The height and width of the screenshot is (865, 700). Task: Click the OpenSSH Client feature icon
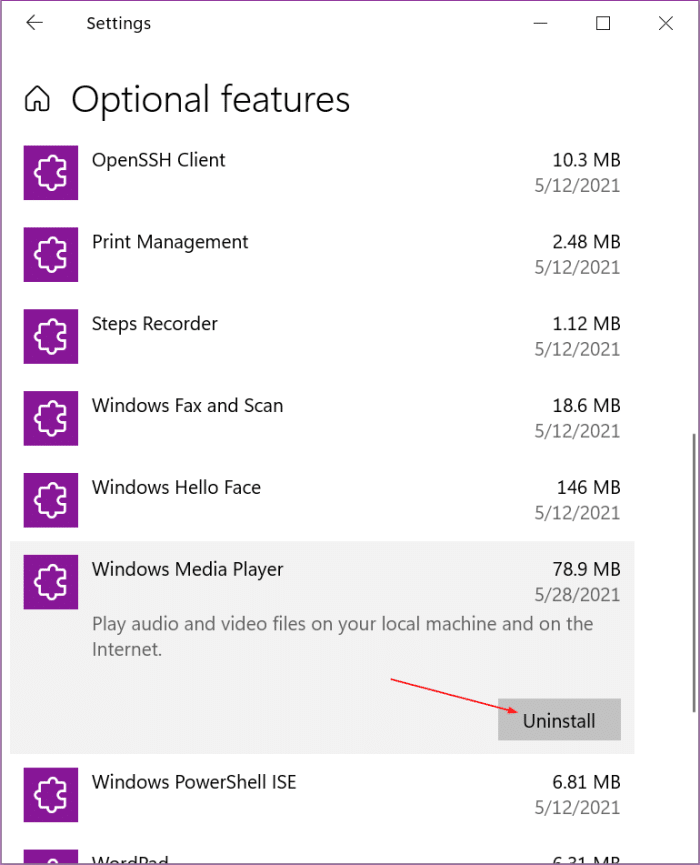[50, 172]
